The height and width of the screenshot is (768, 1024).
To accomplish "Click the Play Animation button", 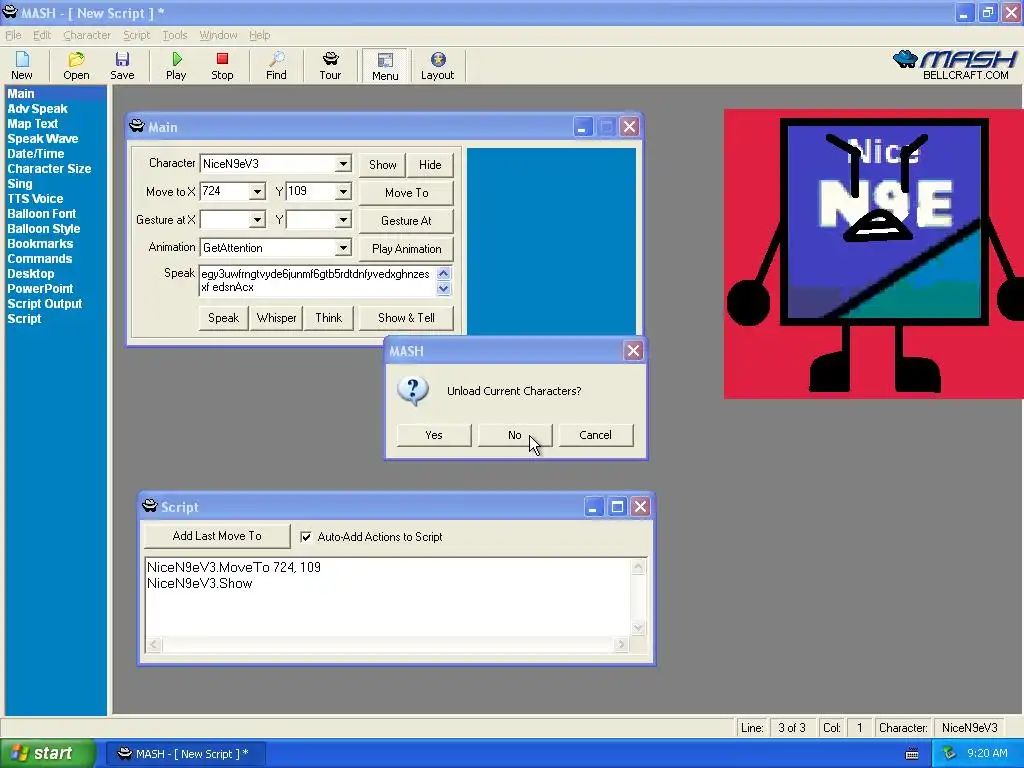I will click(x=406, y=249).
